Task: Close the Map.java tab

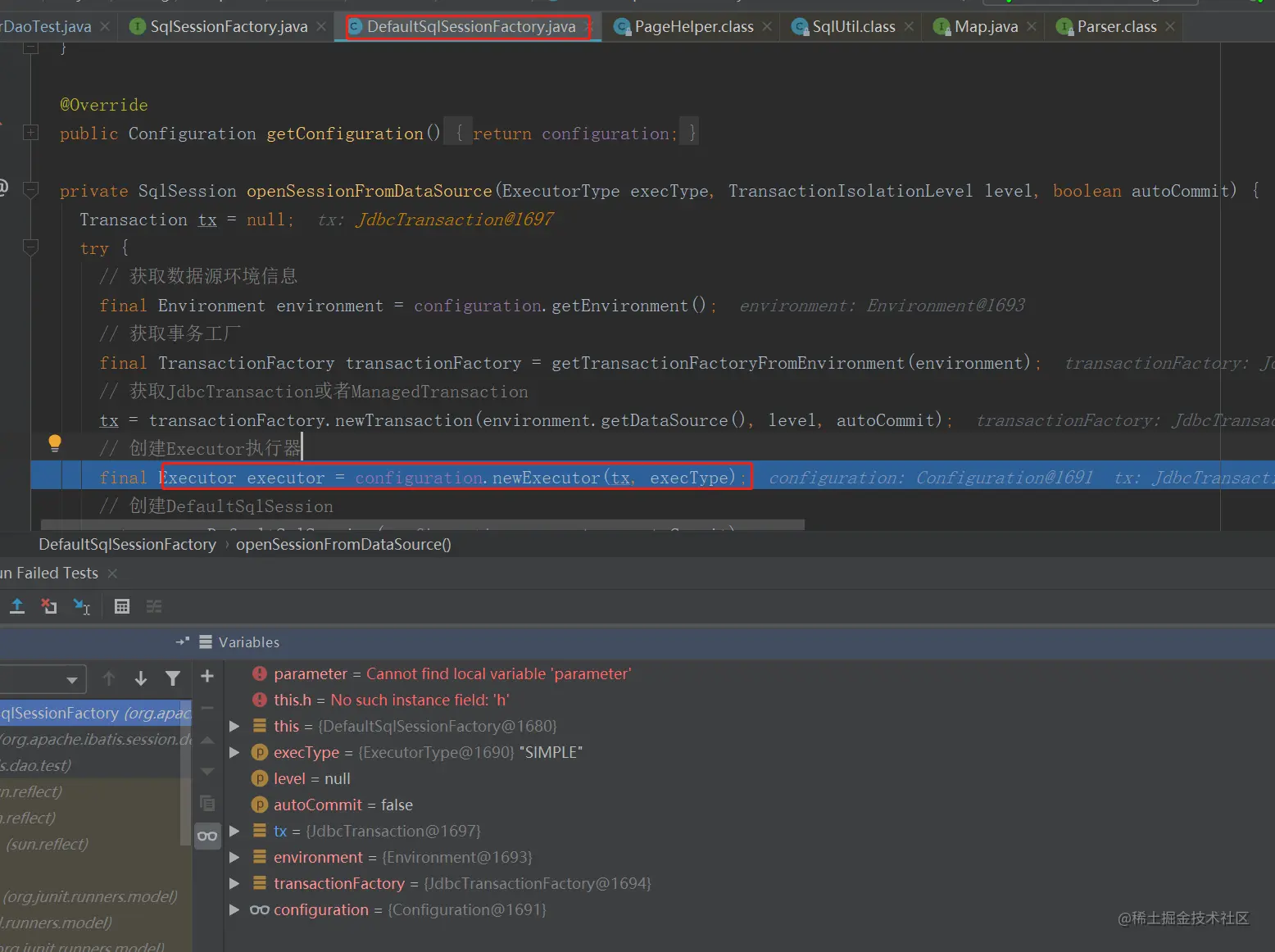Action: pyautogui.click(x=1032, y=27)
